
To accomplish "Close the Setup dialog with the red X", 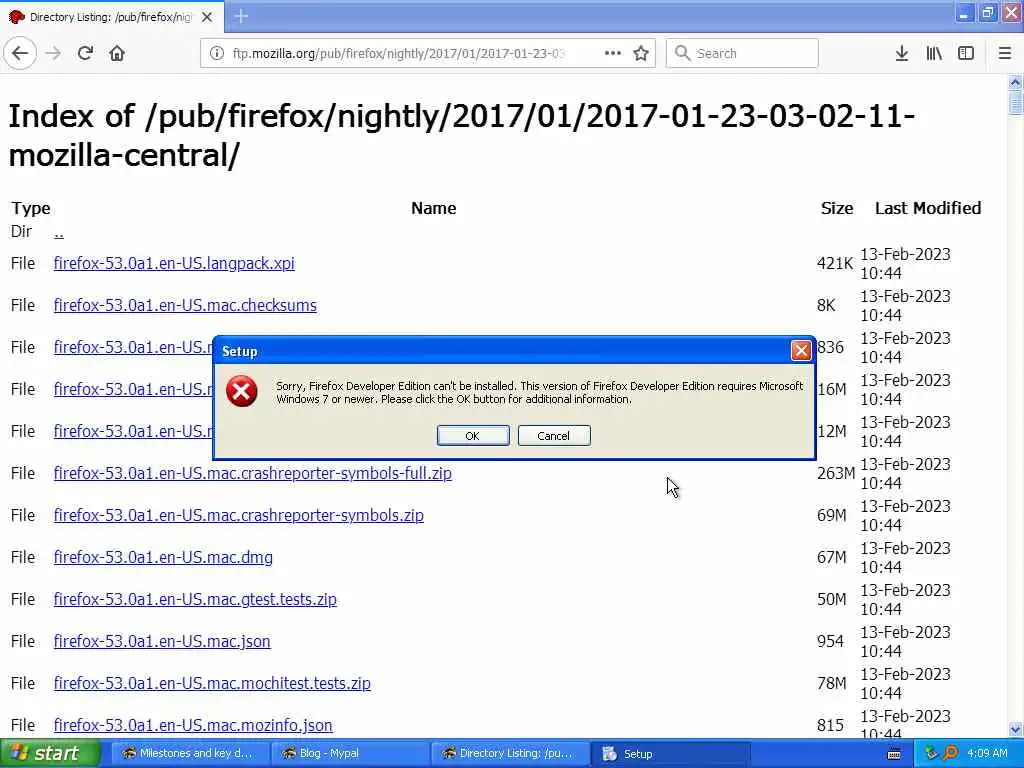I will (x=801, y=351).
